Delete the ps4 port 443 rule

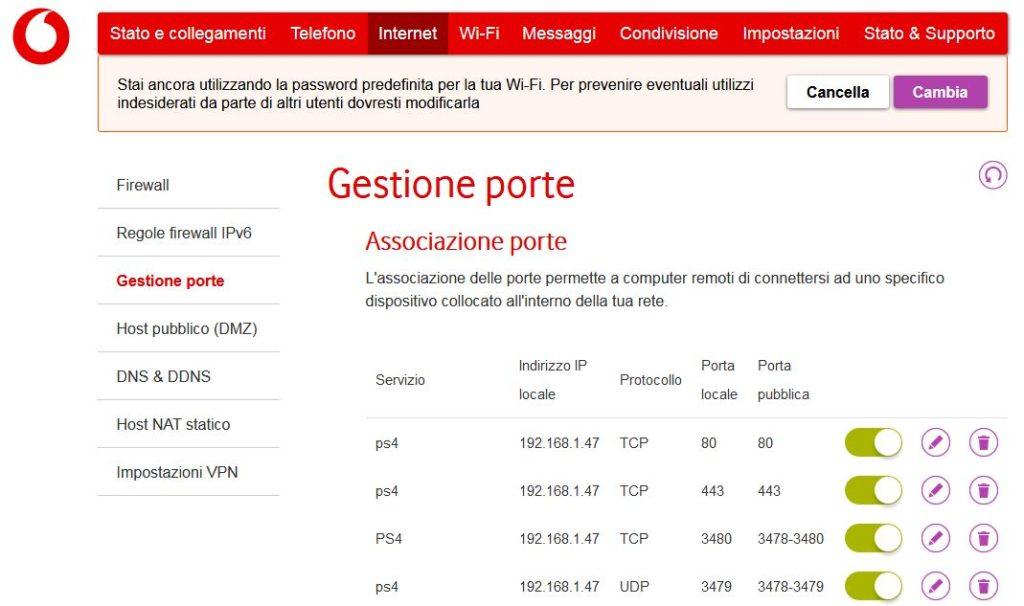pos(981,490)
